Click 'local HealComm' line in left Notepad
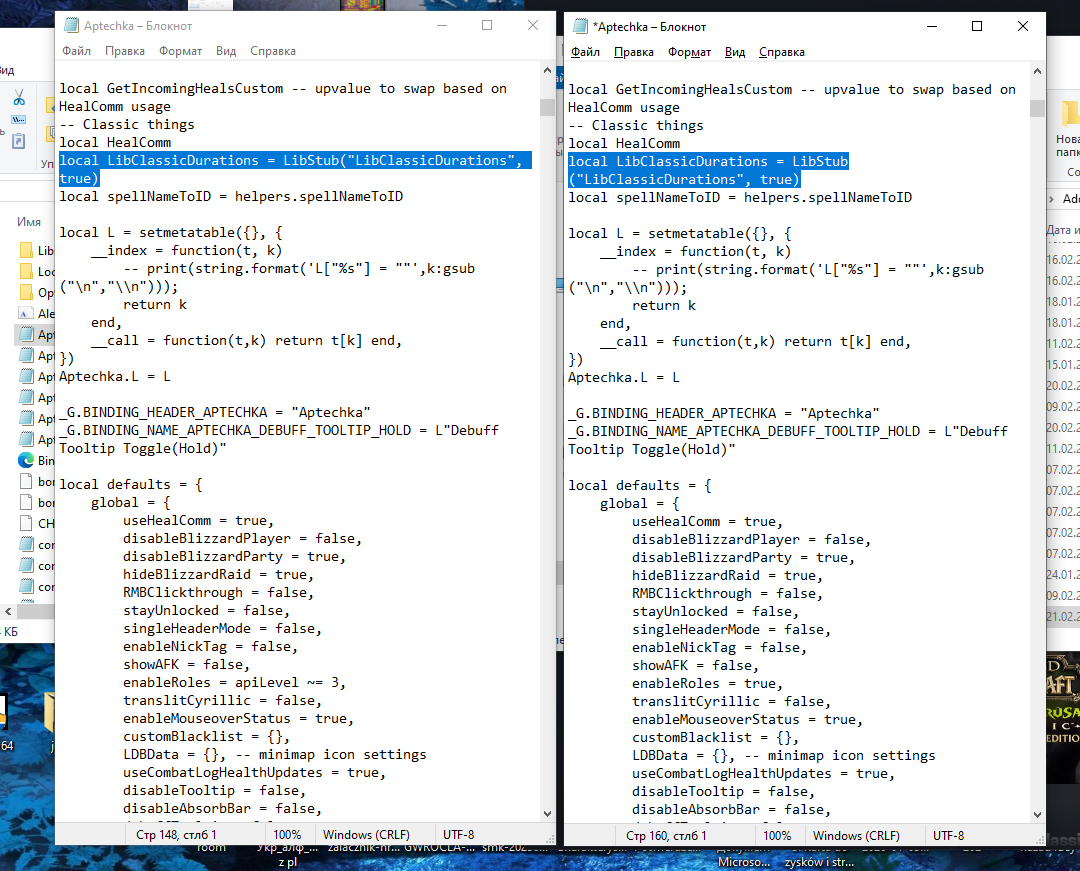This screenshot has height=871, width=1080. pyautogui.click(x=115, y=143)
